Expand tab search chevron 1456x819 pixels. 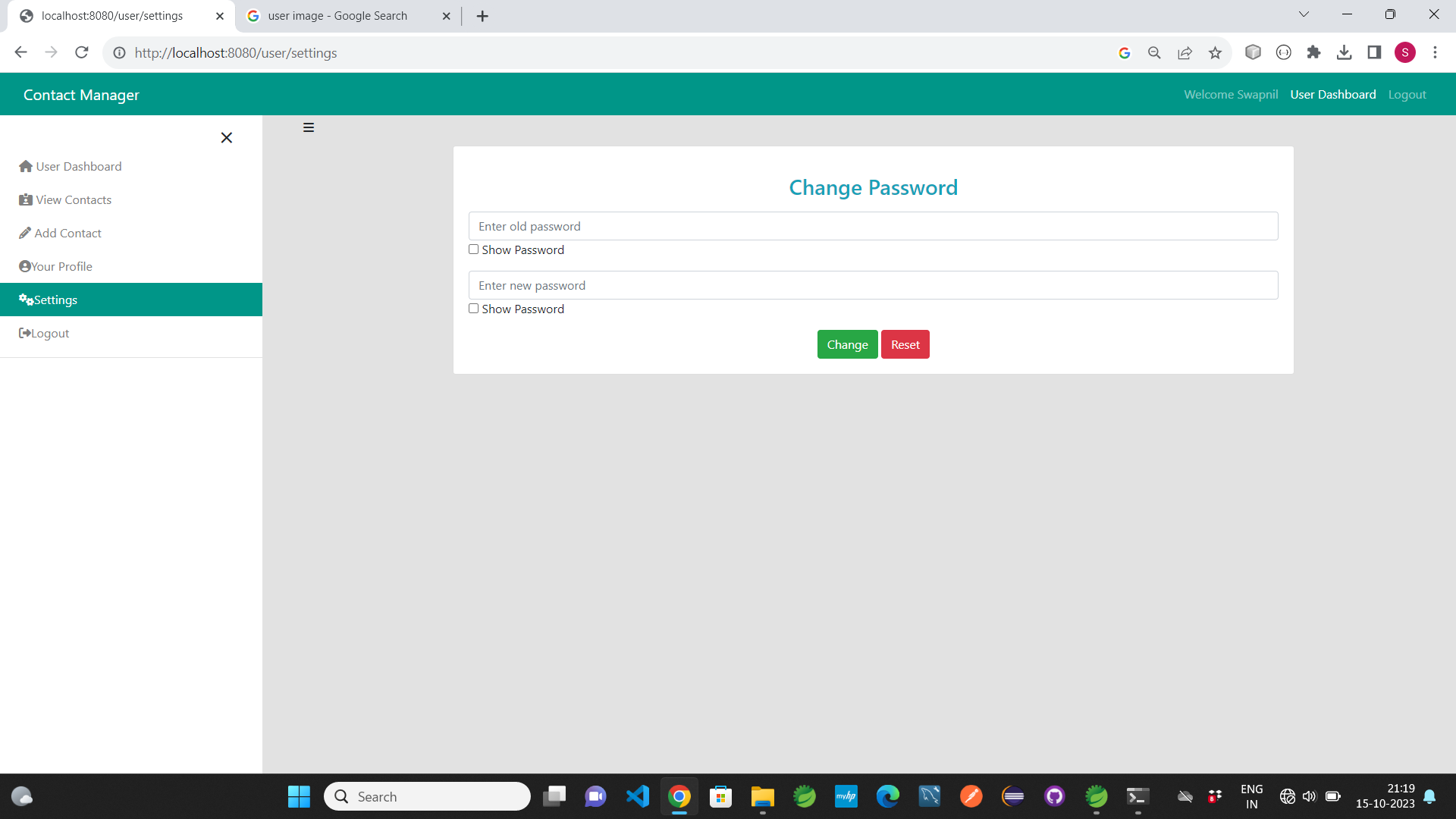[1304, 14]
